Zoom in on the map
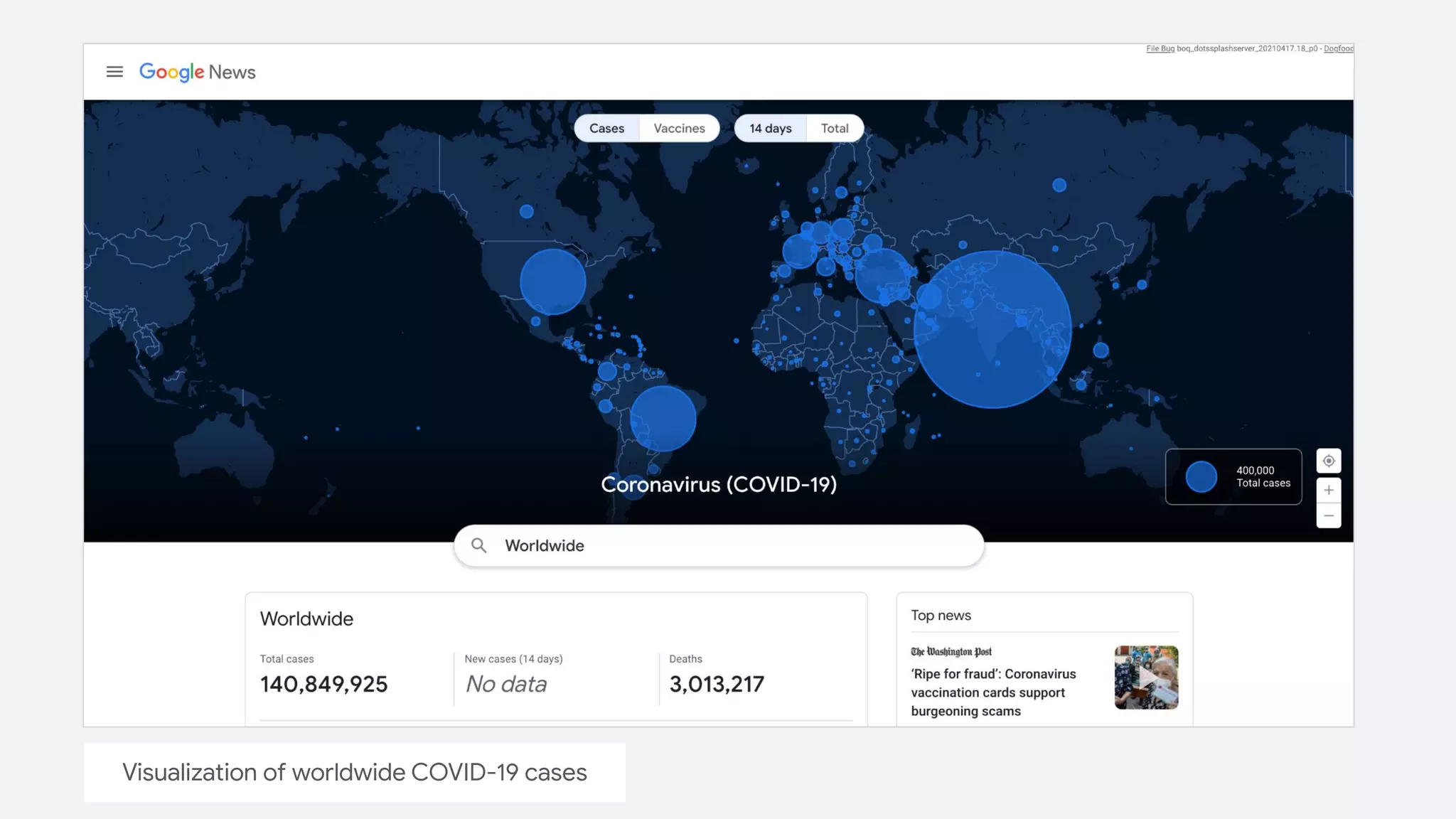1456x819 pixels. pos(1329,491)
